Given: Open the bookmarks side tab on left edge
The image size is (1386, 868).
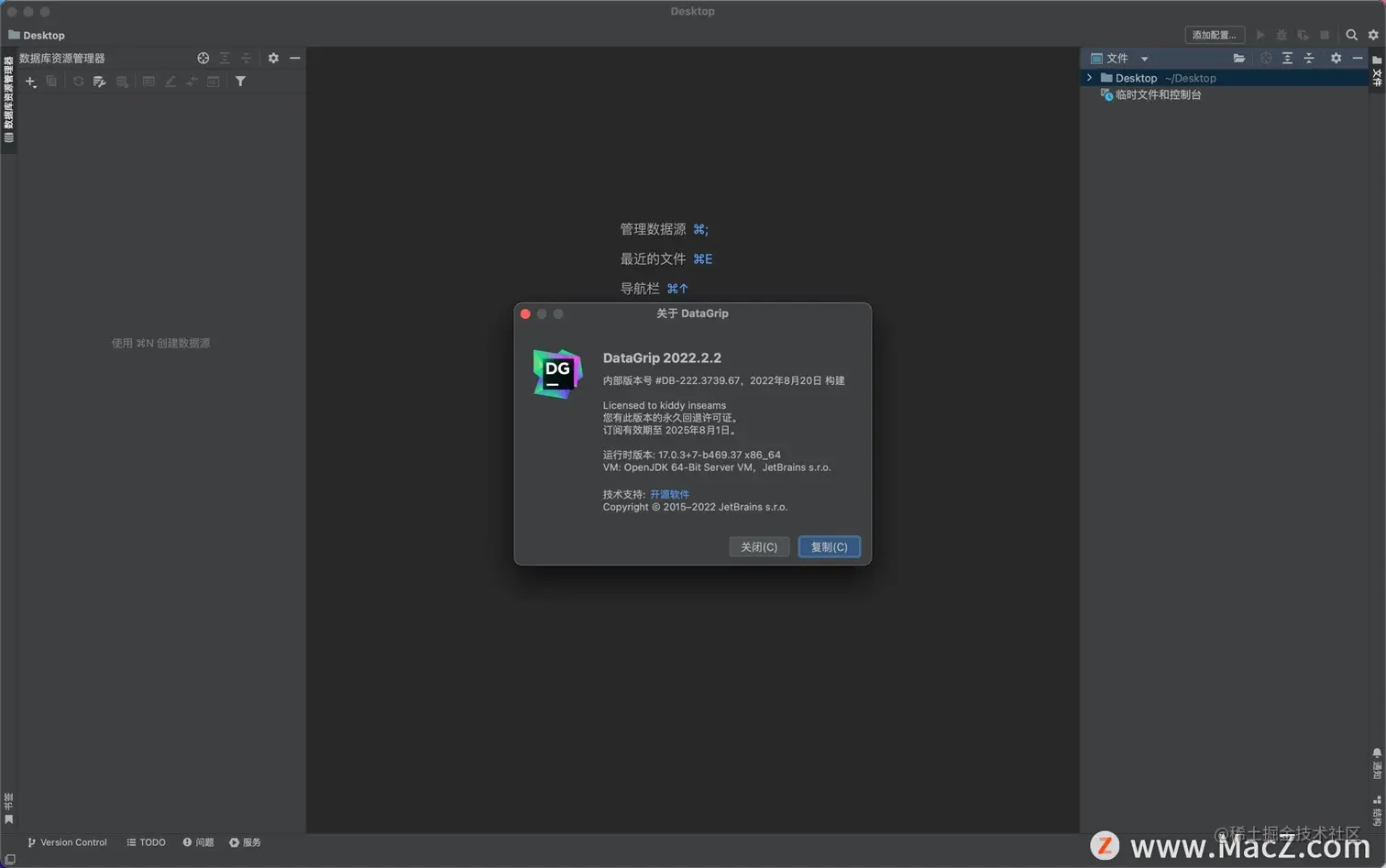Looking at the screenshot, I should 8,808.
